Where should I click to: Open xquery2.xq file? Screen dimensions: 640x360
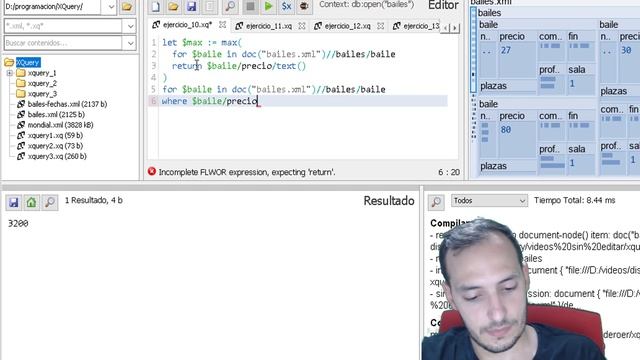coord(55,146)
